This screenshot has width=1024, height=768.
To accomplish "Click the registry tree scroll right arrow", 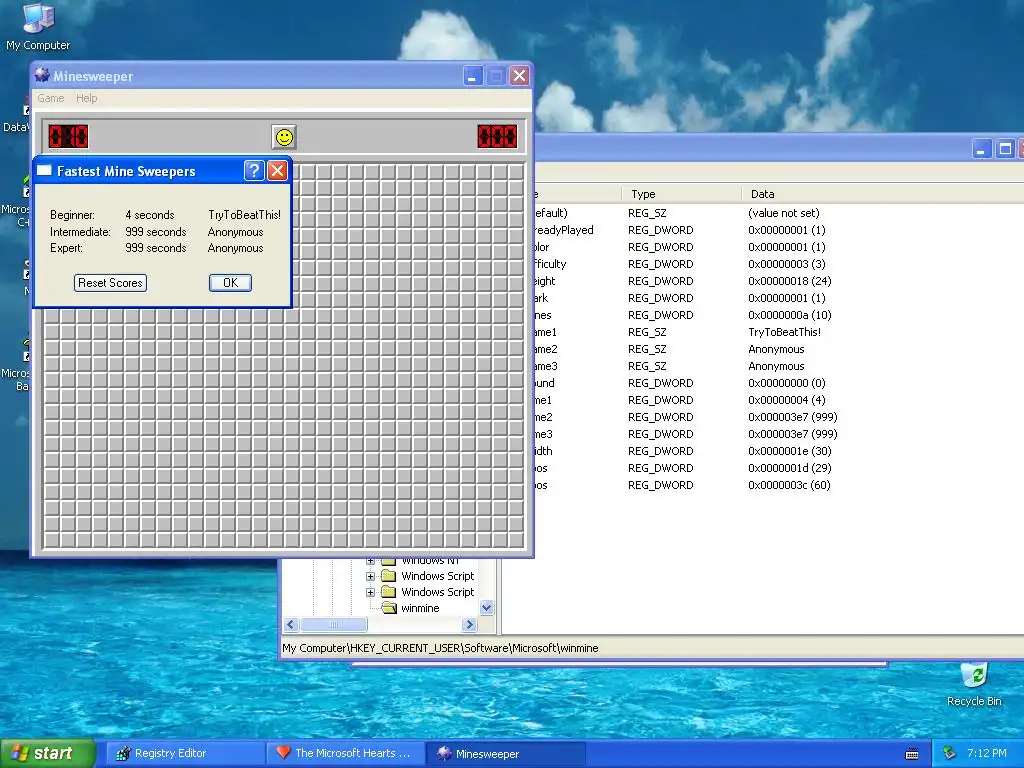I will pyautogui.click(x=469, y=625).
